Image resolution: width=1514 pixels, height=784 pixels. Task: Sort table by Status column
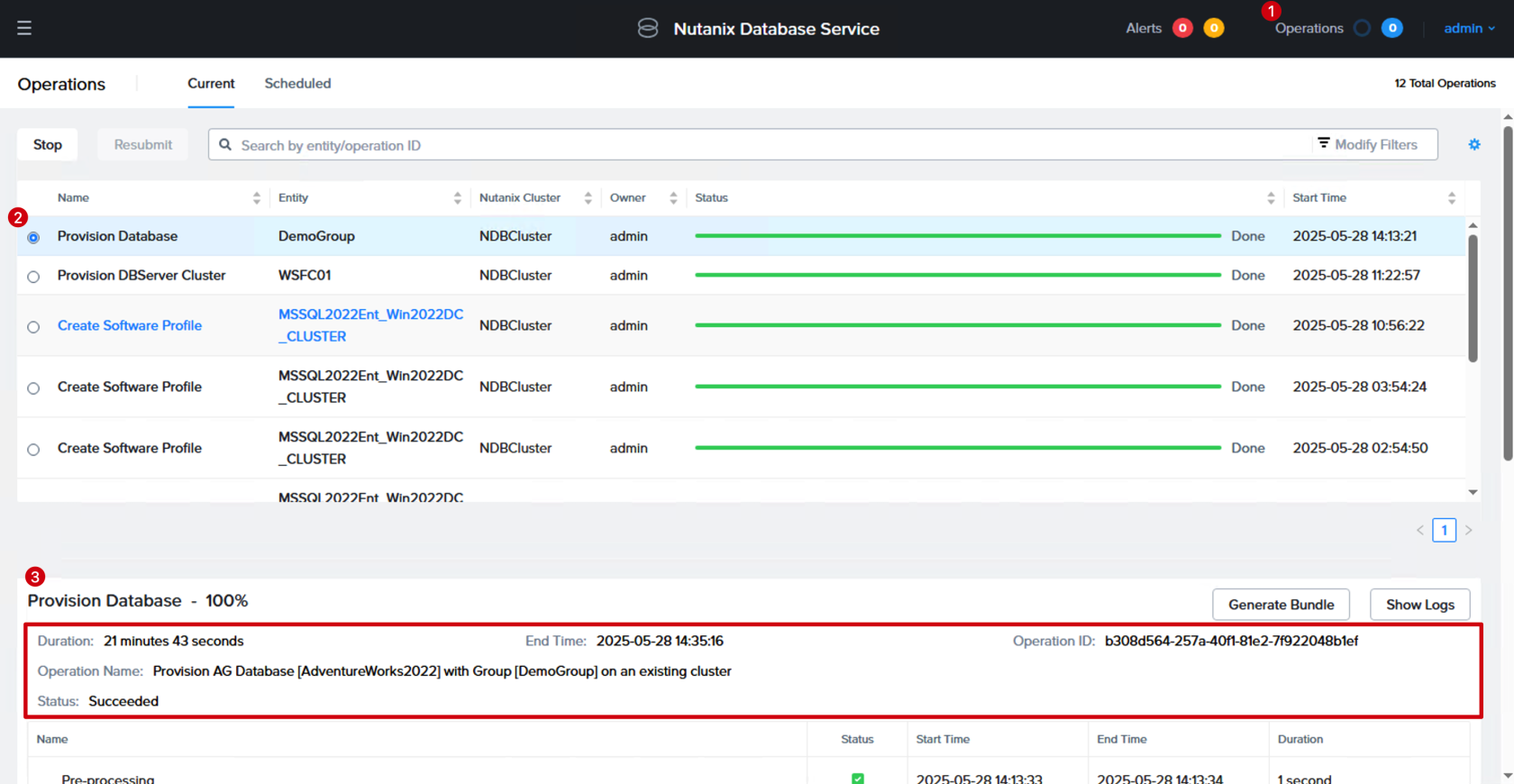point(1271,198)
